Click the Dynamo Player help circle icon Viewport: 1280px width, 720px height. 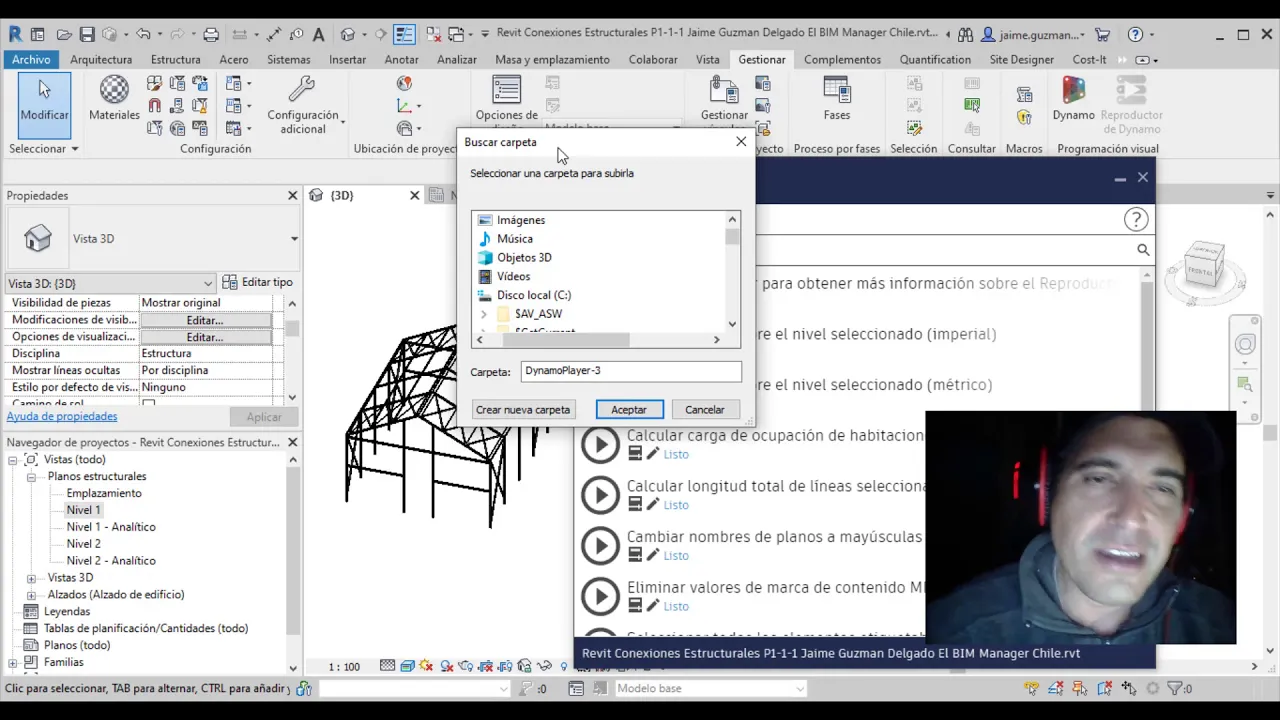[1136, 219]
